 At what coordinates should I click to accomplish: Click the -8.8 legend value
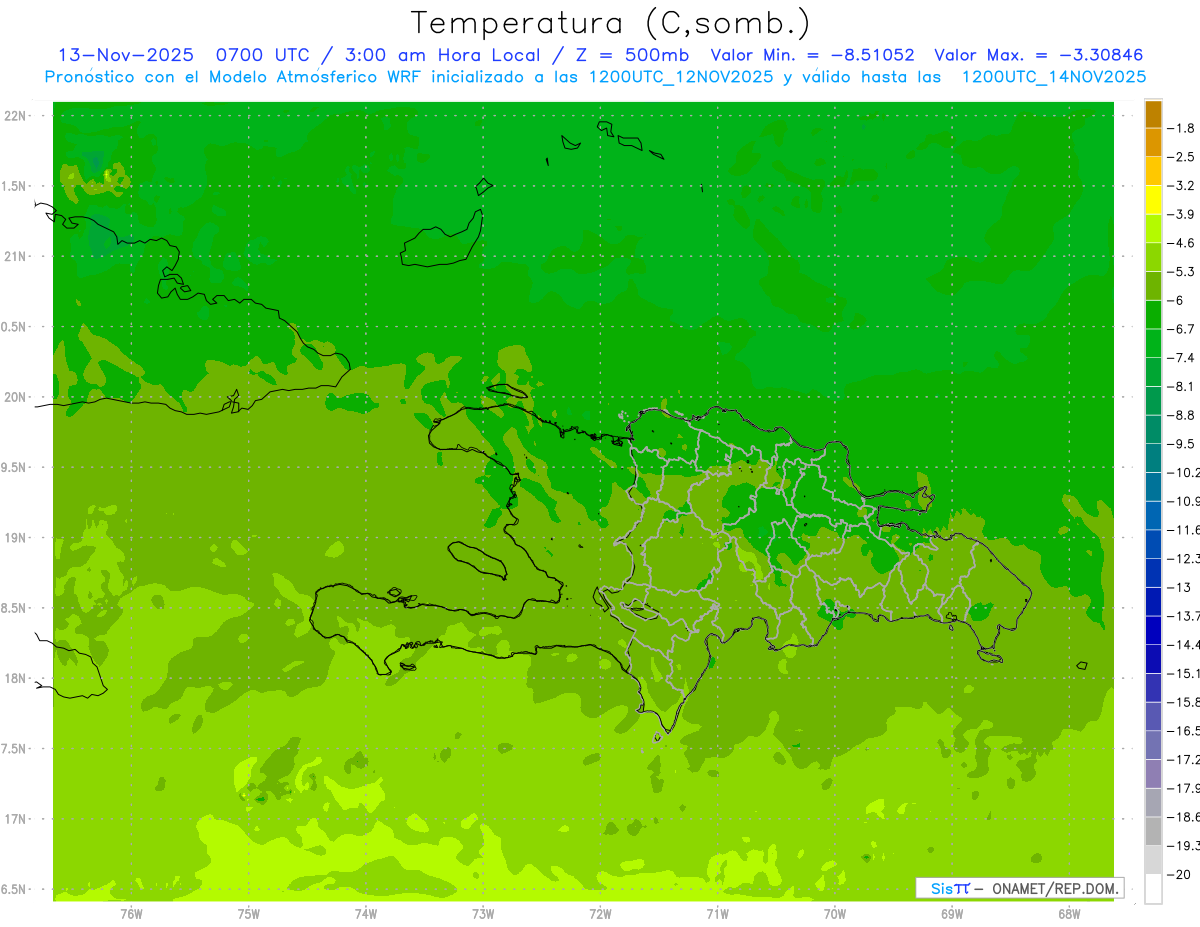[1182, 415]
